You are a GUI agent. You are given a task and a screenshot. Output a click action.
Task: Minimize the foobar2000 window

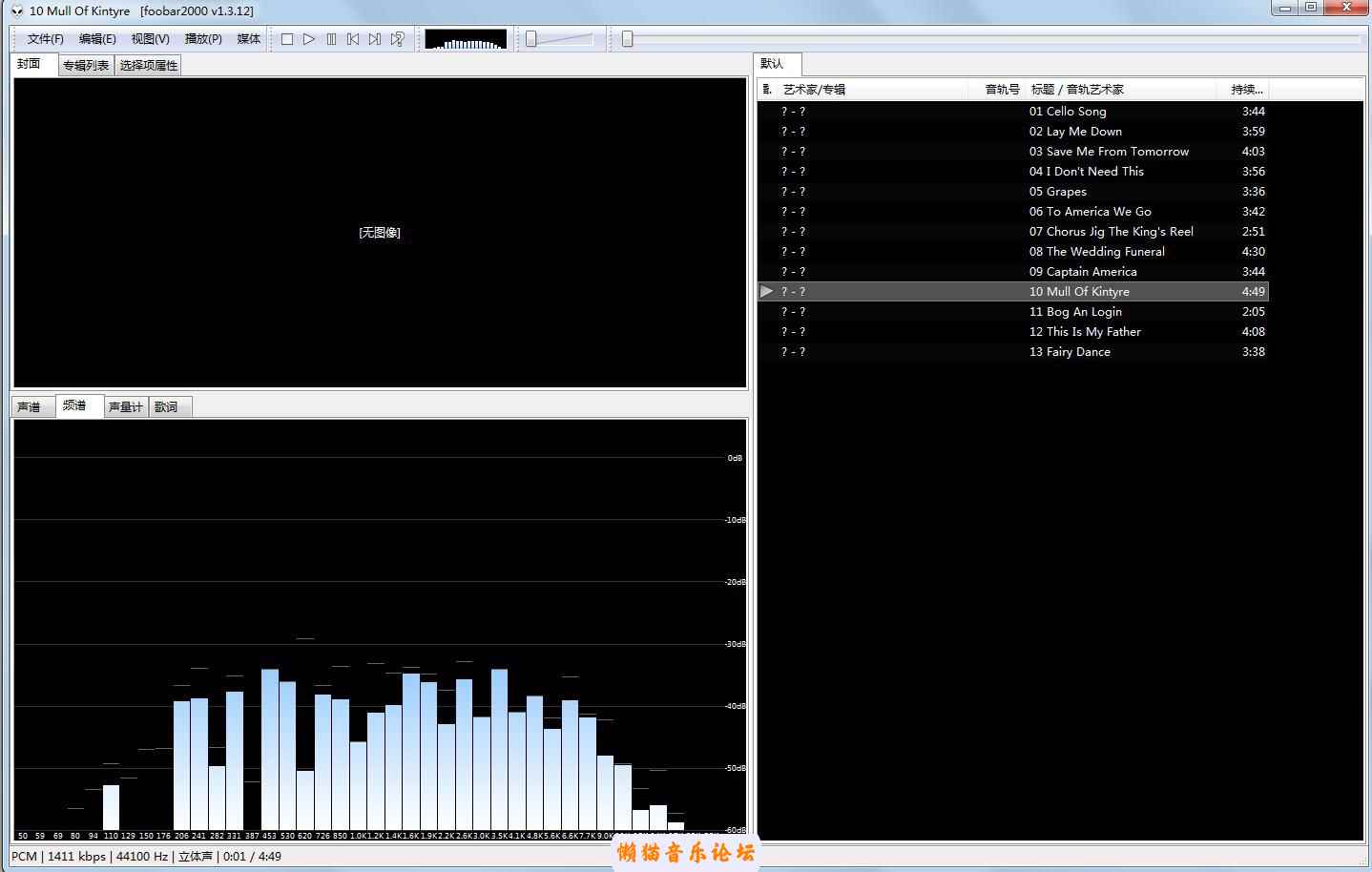pyautogui.click(x=1284, y=9)
